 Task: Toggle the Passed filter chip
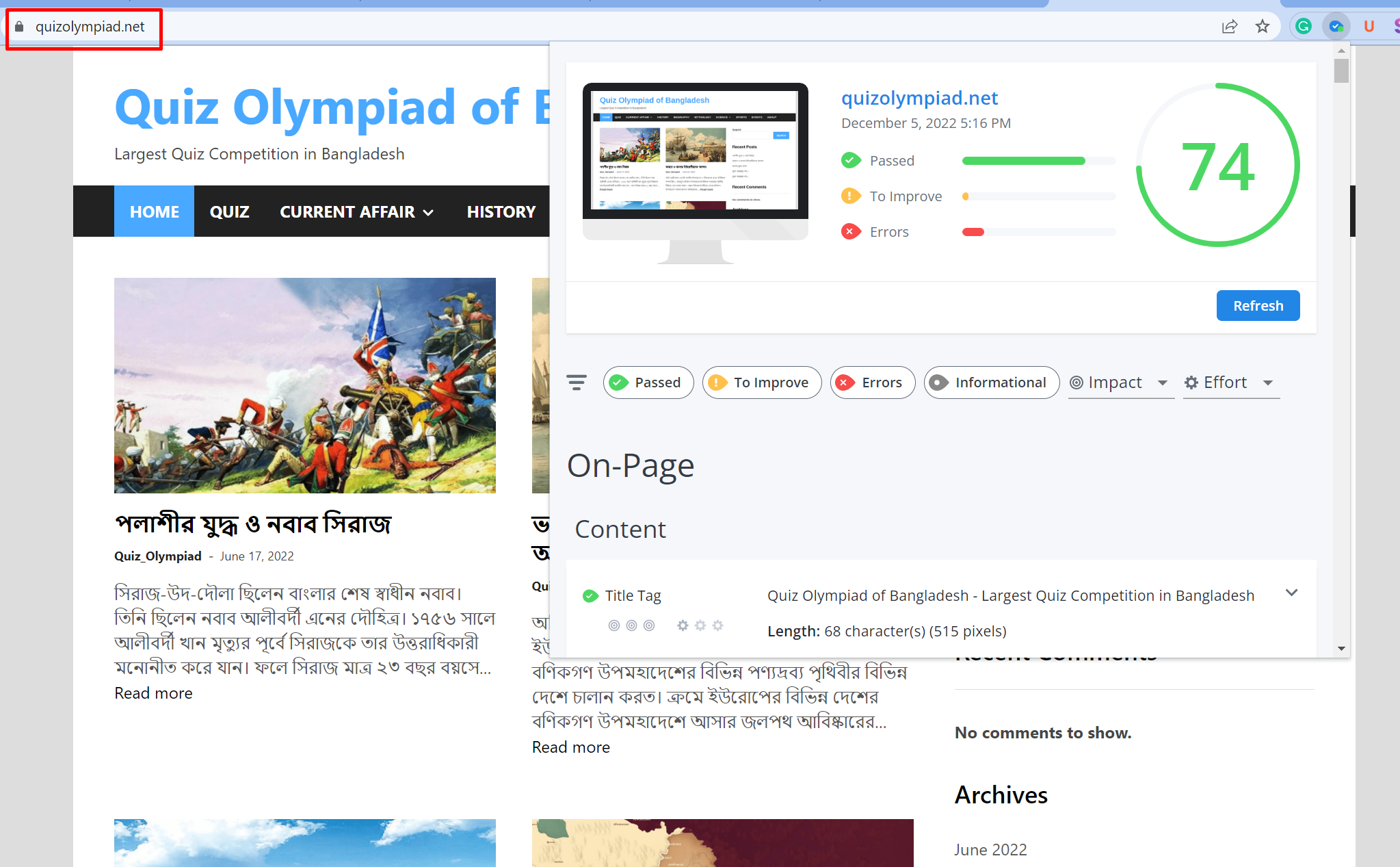(x=648, y=383)
